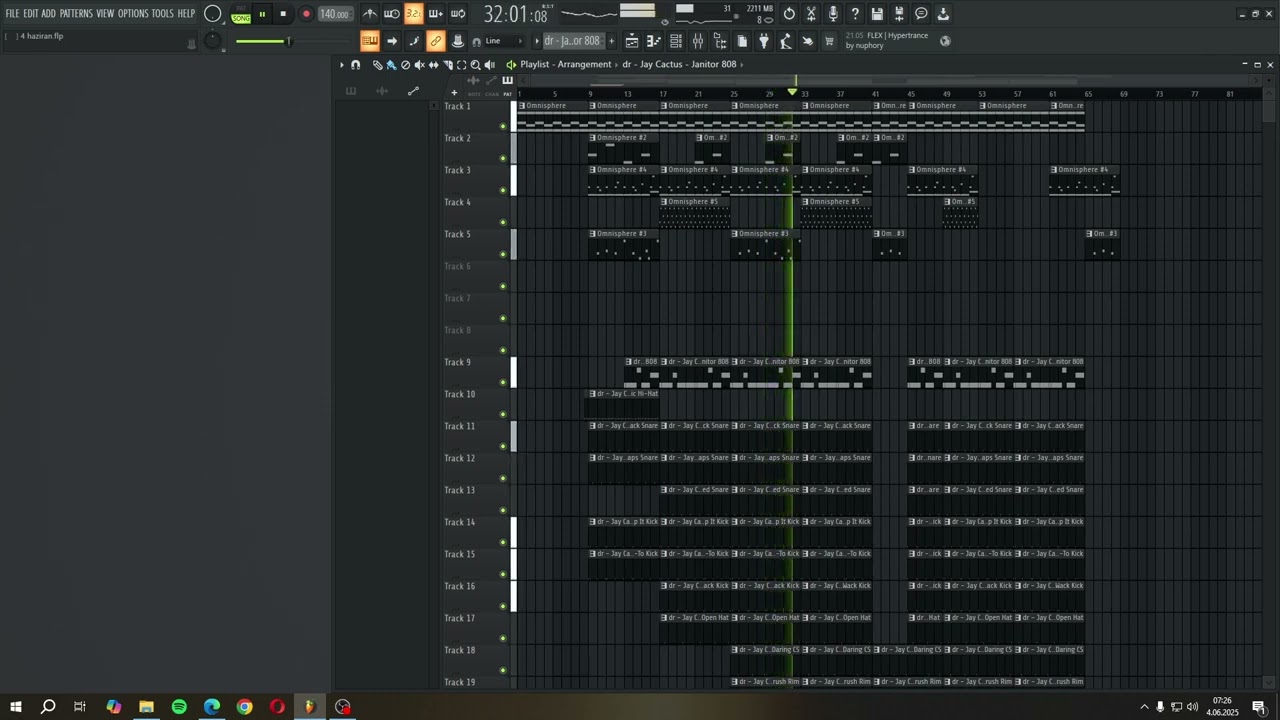1280x720 pixels.
Task: Open the FILE menu
Action: [x=12, y=13]
